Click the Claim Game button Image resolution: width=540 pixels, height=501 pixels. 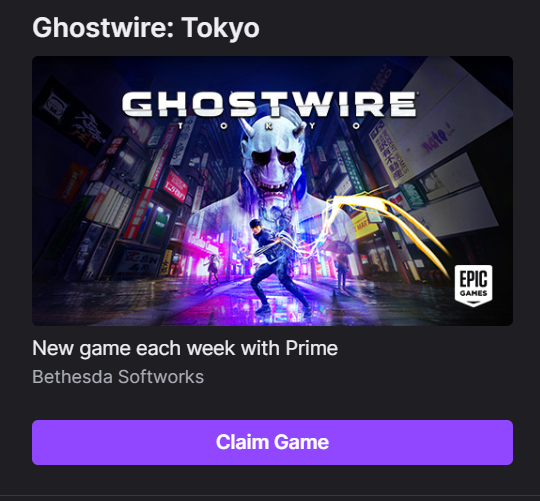tap(272, 442)
